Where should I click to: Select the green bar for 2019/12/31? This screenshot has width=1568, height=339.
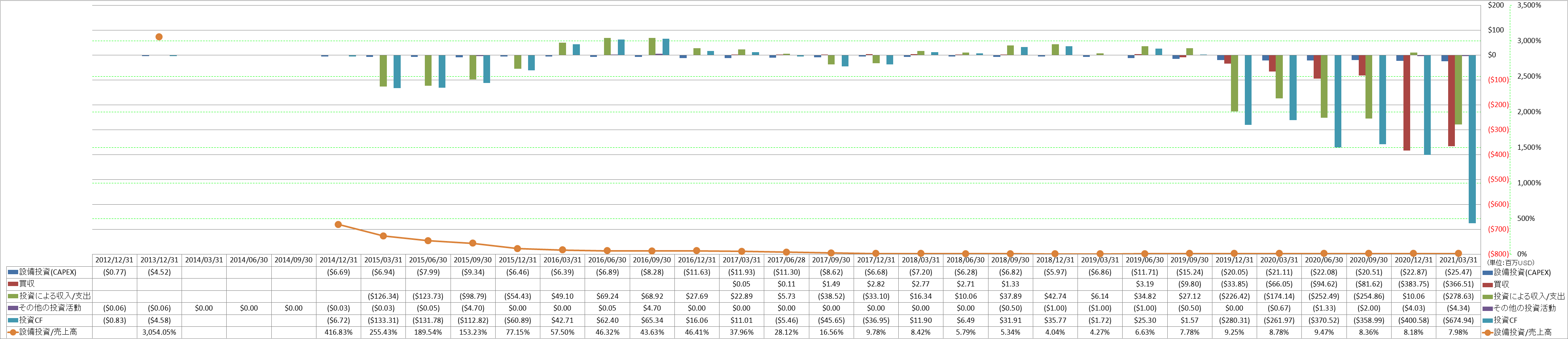(1235, 83)
